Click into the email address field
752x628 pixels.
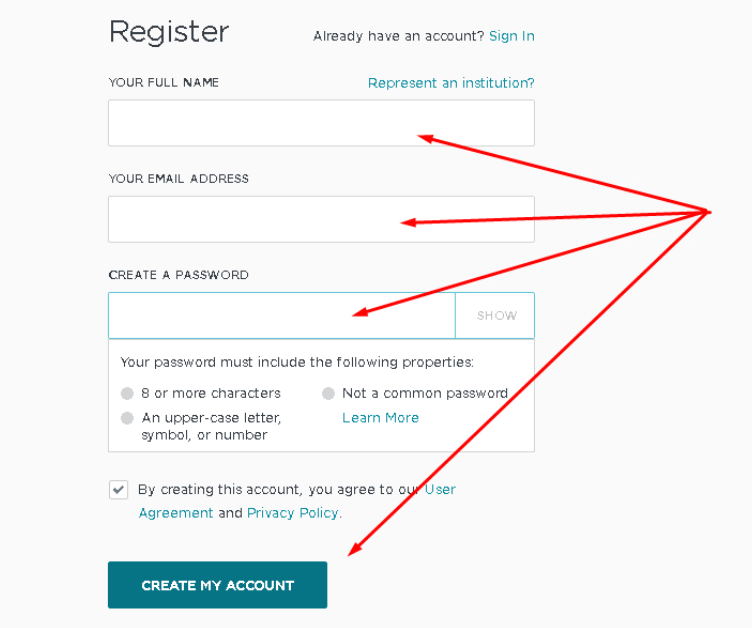coord(321,219)
